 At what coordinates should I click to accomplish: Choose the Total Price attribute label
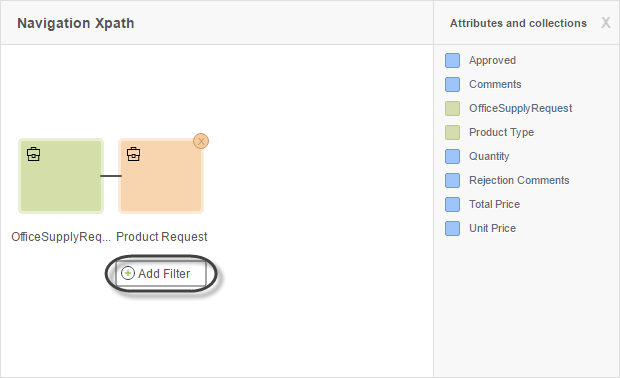[x=494, y=204]
